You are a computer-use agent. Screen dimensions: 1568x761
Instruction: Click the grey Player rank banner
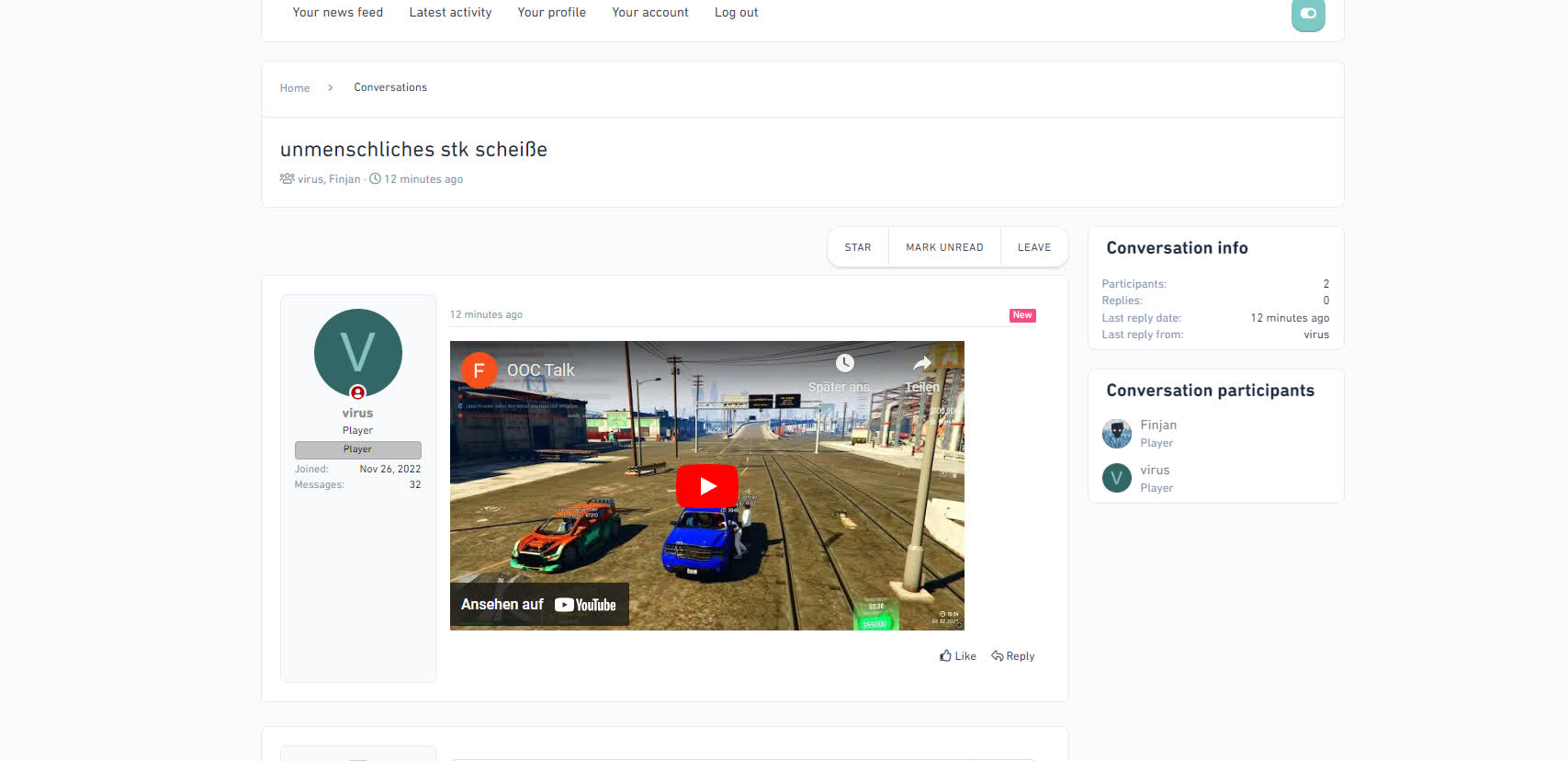[x=358, y=449]
